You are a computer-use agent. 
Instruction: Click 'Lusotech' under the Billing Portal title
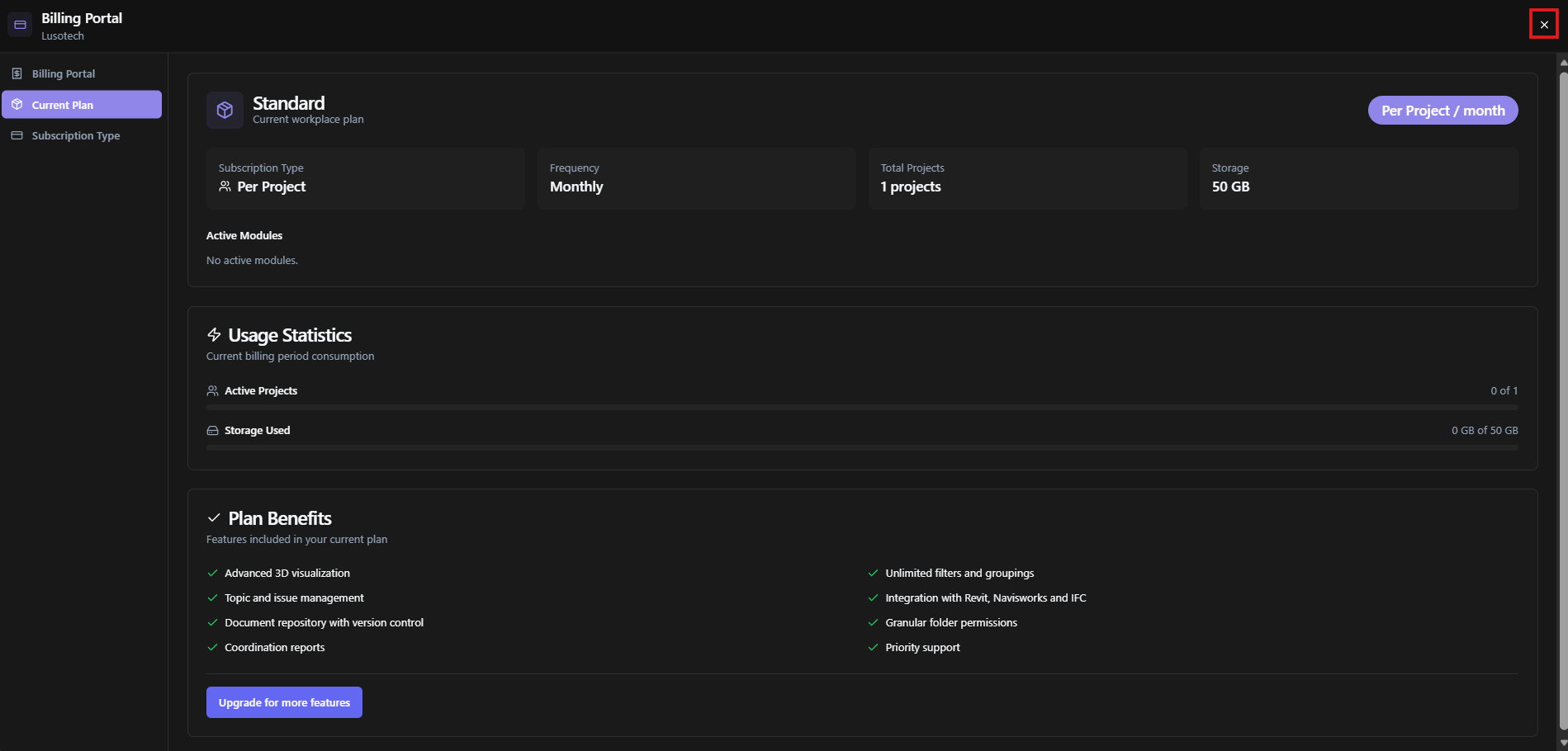[x=63, y=36]
